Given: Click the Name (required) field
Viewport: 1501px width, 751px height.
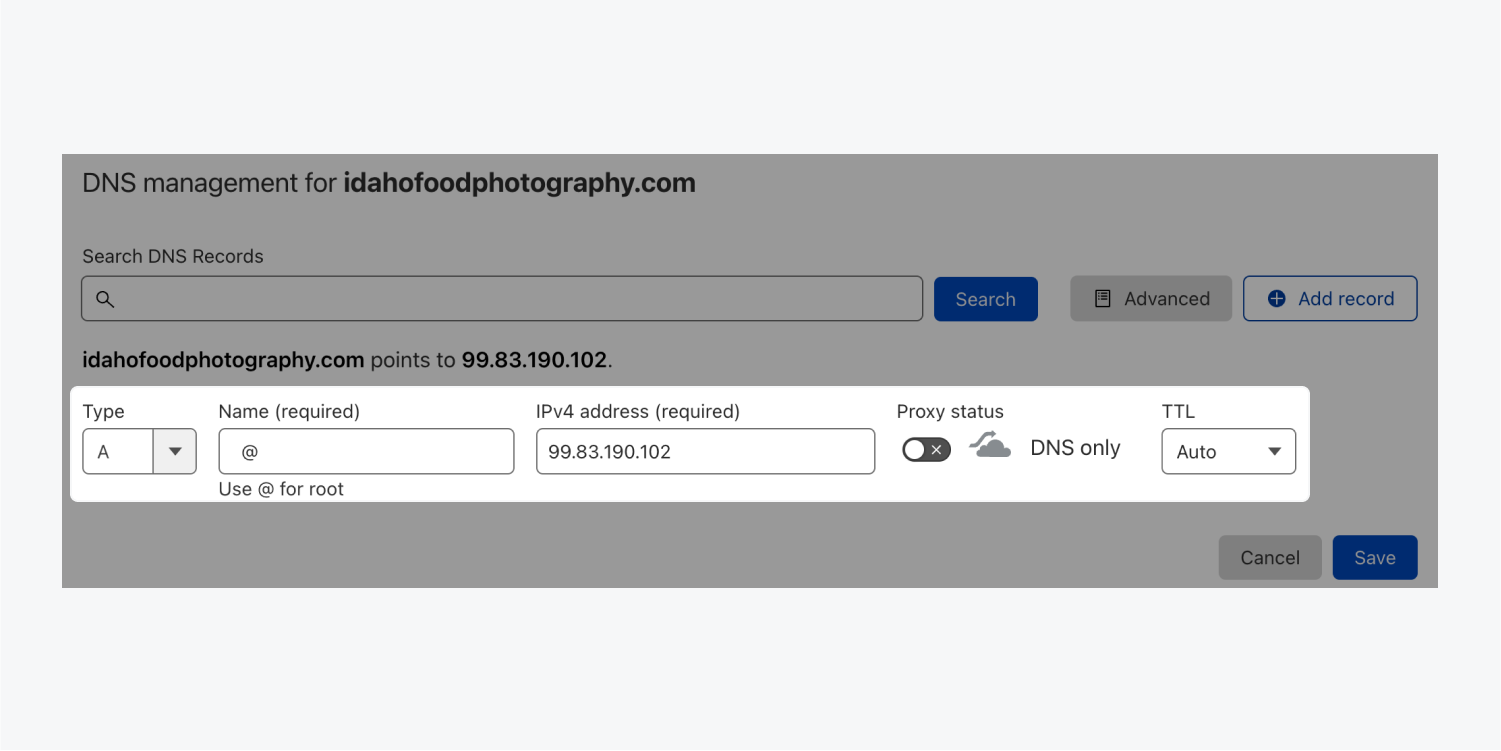Looking at the screenshot, I should tap(366, 452).
